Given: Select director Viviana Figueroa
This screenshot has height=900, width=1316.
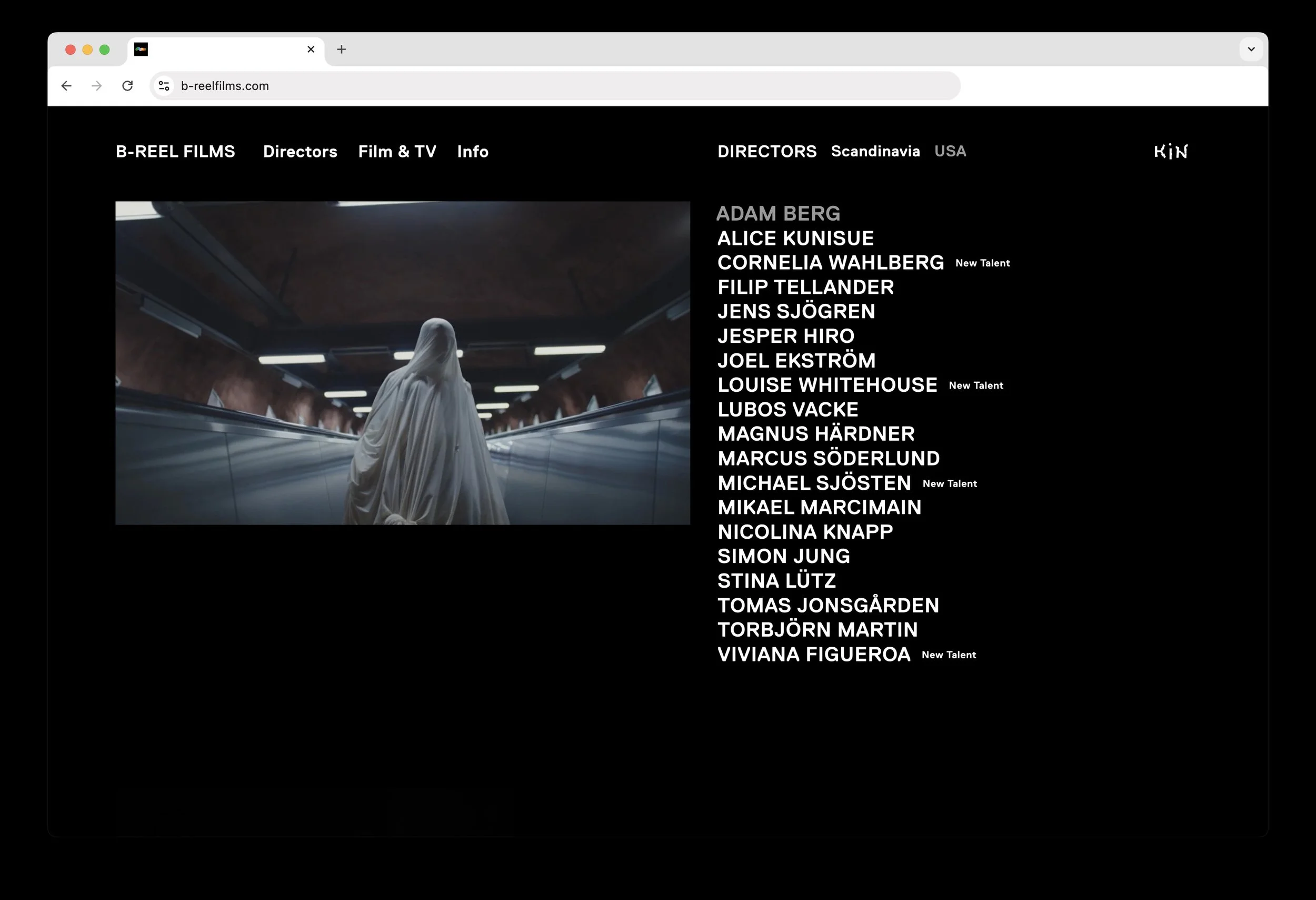Looking at the screenshot, I should coord(814,654).
